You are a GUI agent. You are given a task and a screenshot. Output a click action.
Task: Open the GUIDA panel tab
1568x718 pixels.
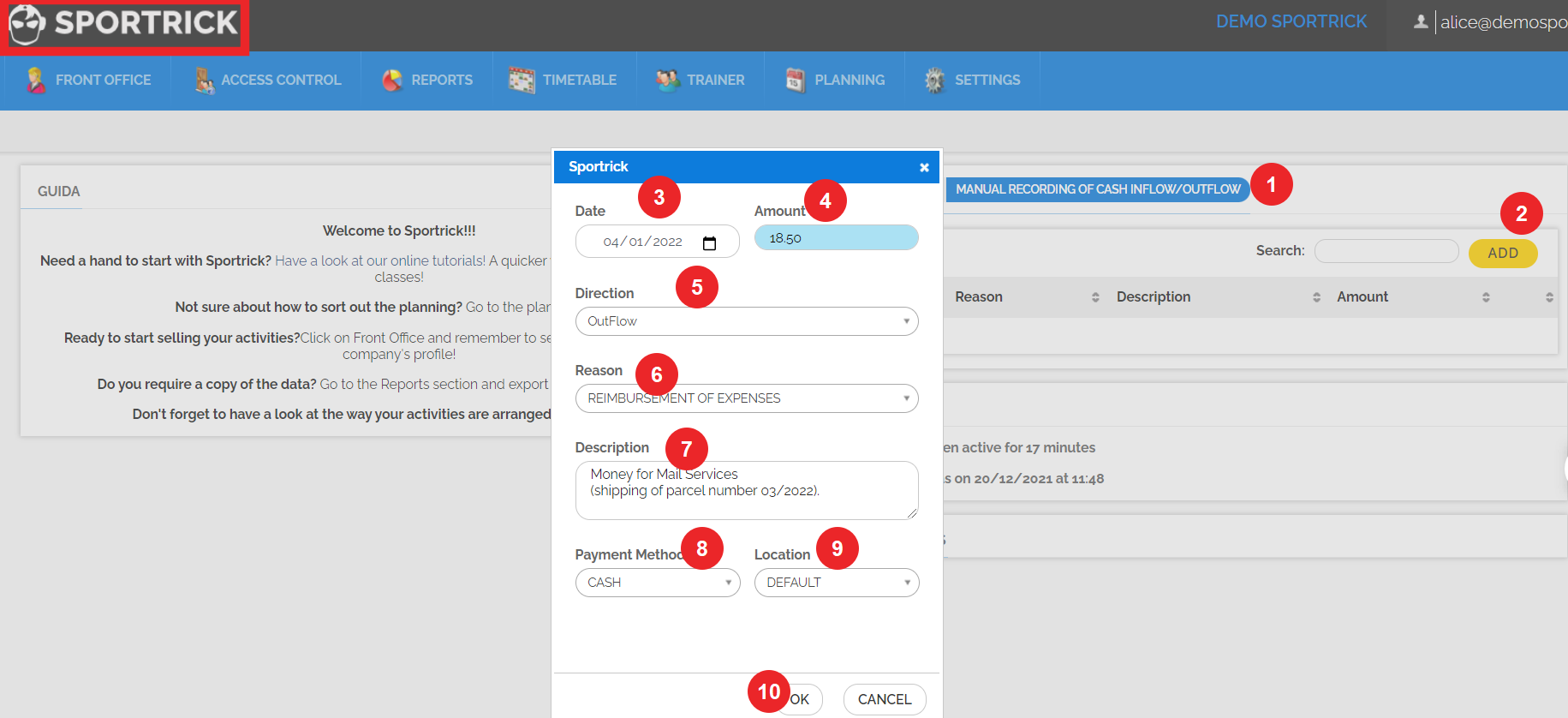[x=59, y=191]
